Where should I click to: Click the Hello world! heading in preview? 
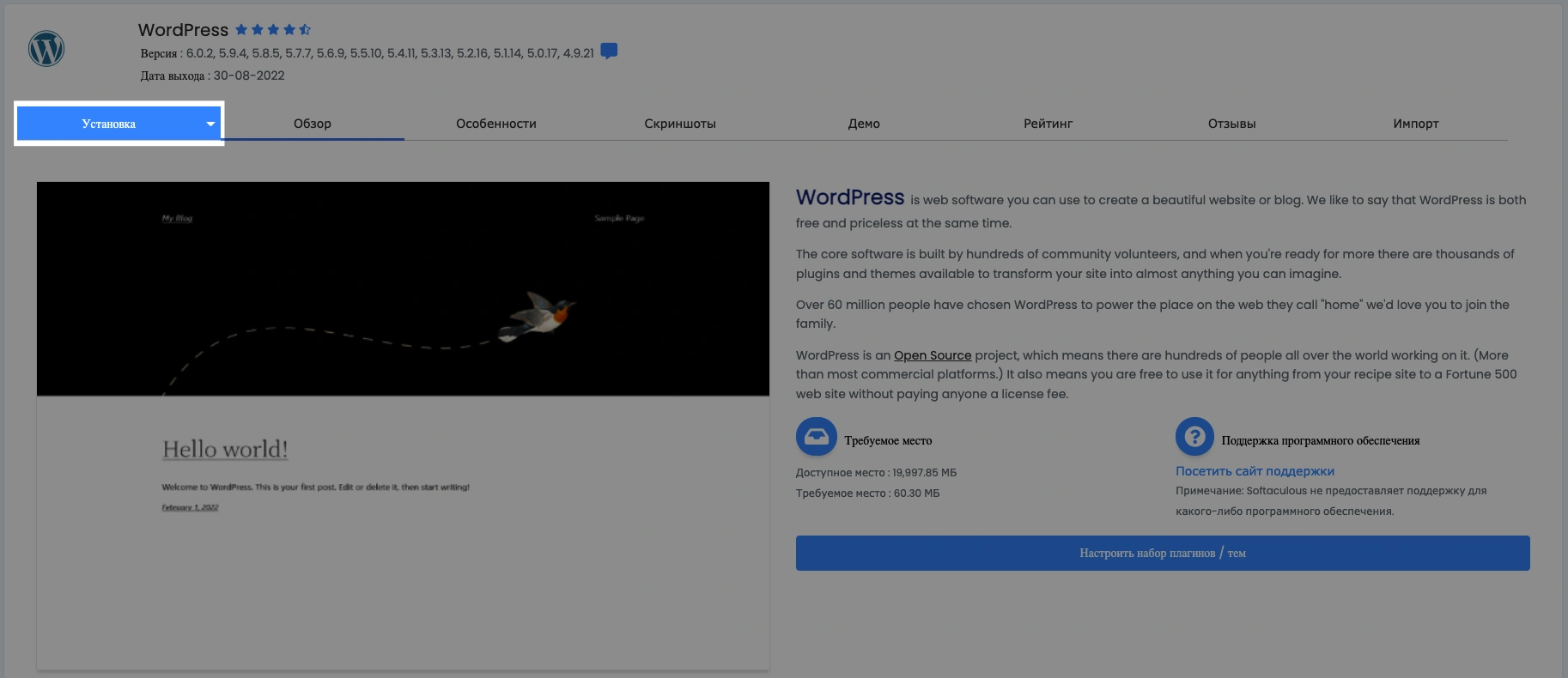pyautogui.click(x=225, y=449)
